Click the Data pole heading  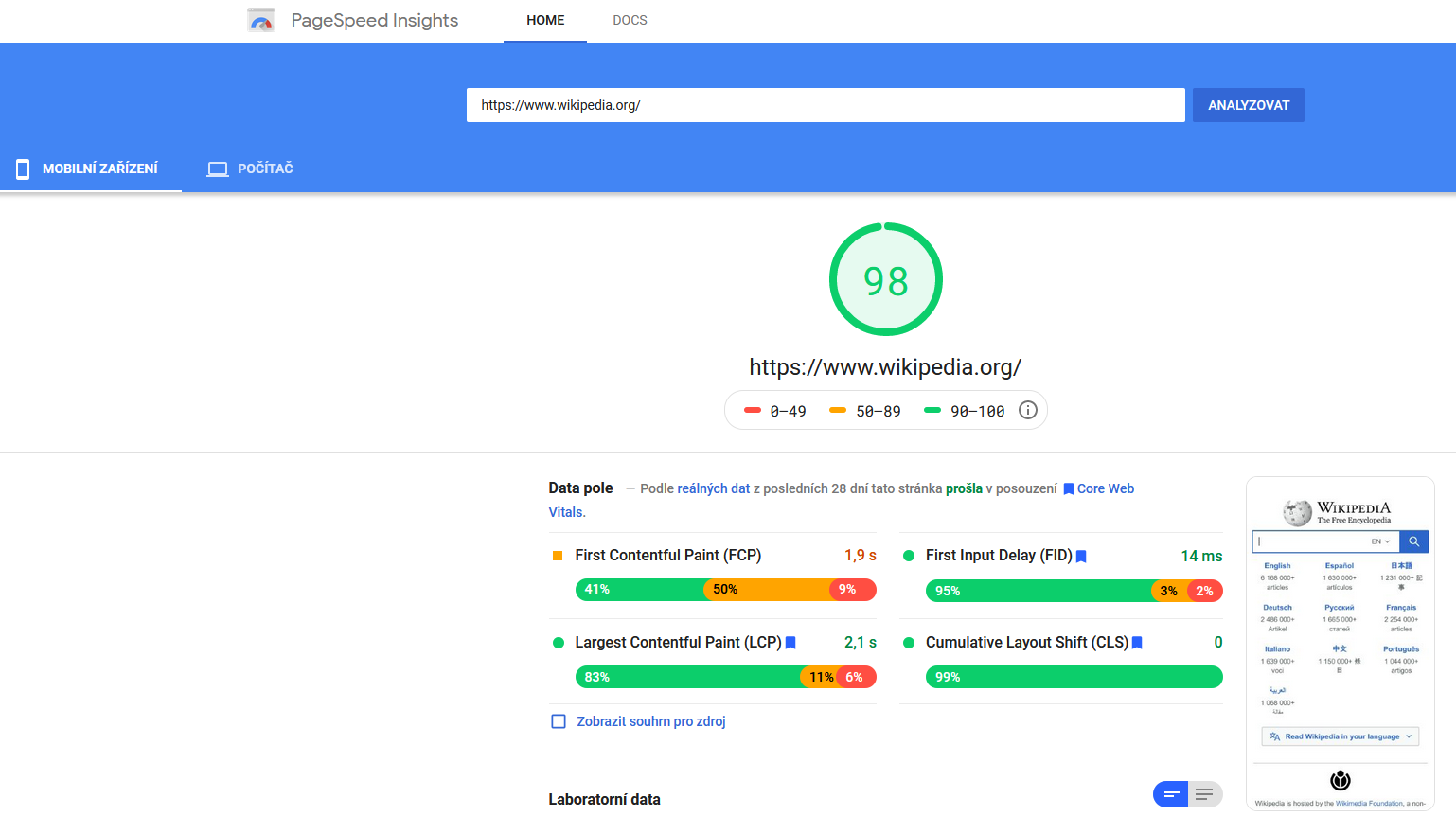[580, 488]
